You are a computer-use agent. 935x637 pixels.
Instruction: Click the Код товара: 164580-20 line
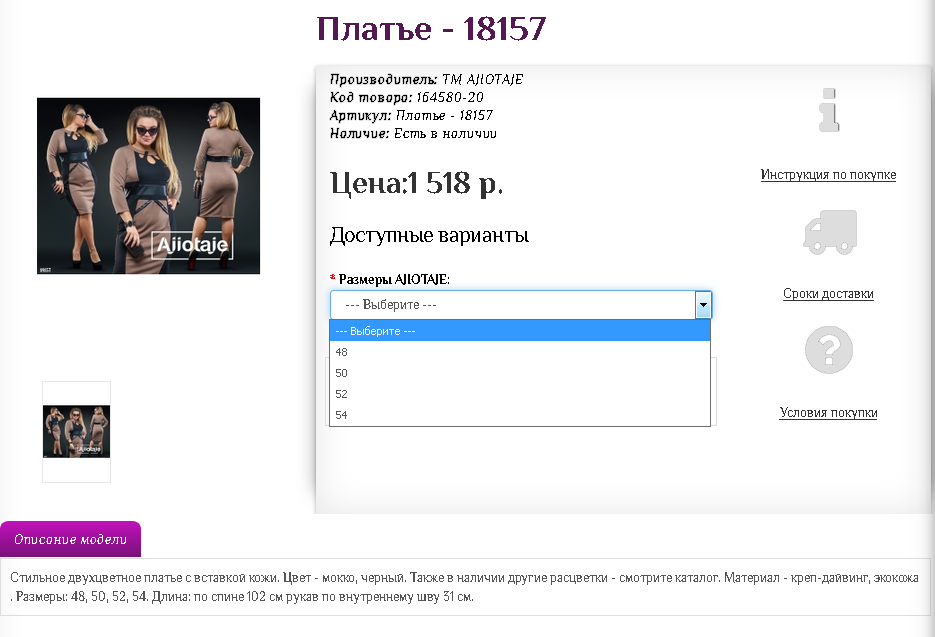407,97
